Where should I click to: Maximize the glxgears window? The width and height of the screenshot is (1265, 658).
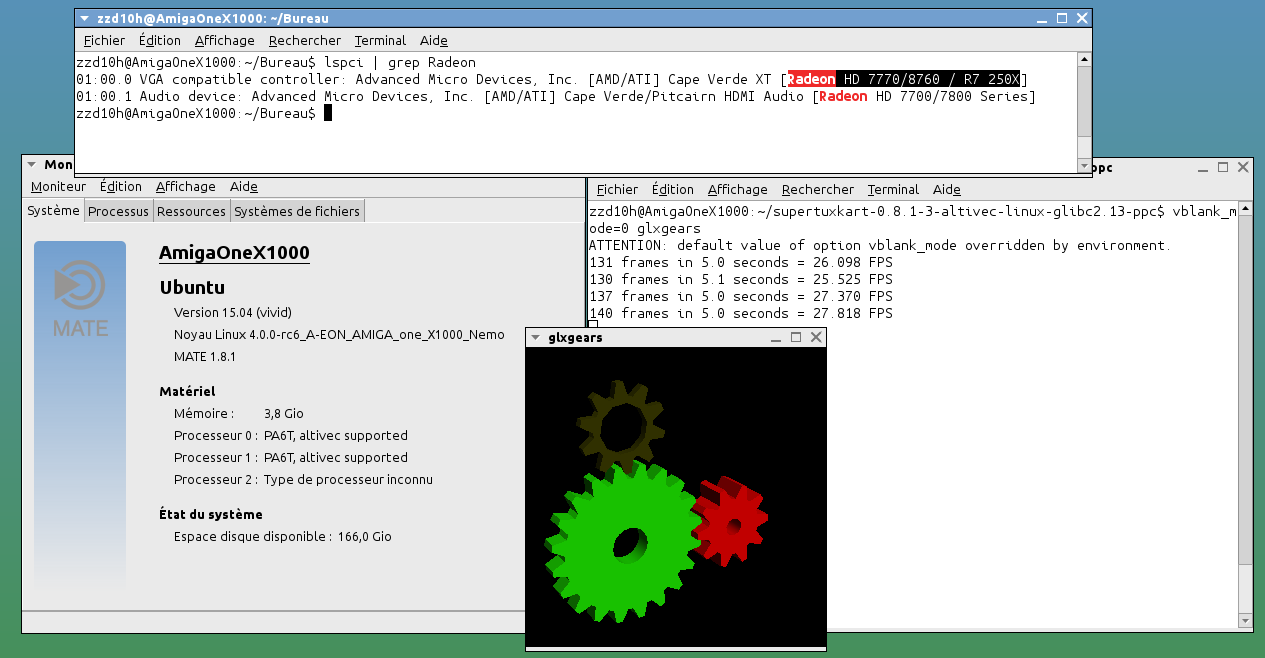[x=796, y=338]
